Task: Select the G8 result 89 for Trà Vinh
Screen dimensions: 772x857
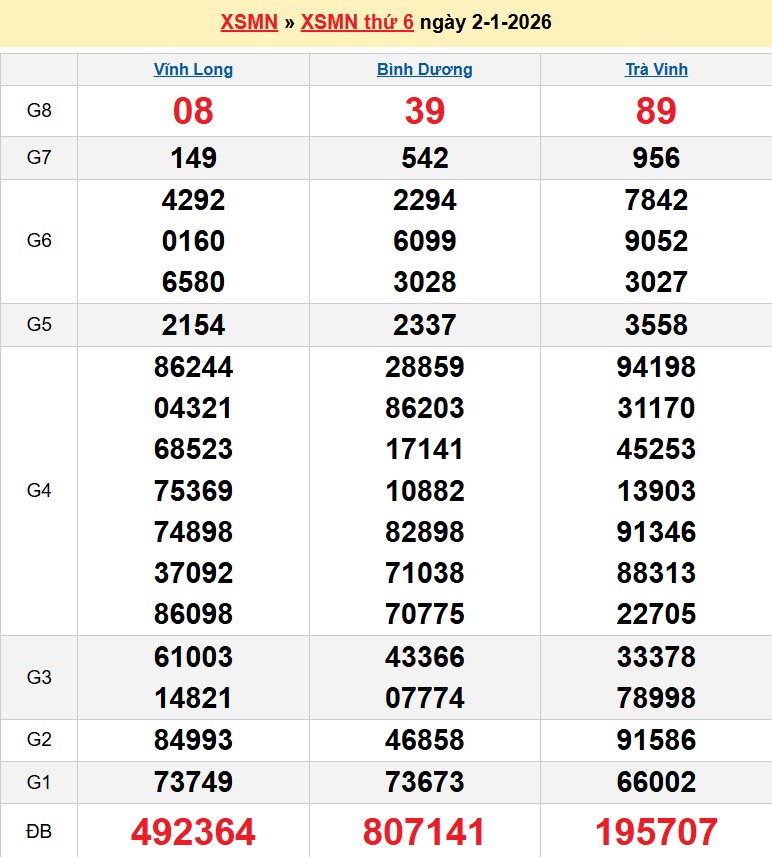Action: 656,111
